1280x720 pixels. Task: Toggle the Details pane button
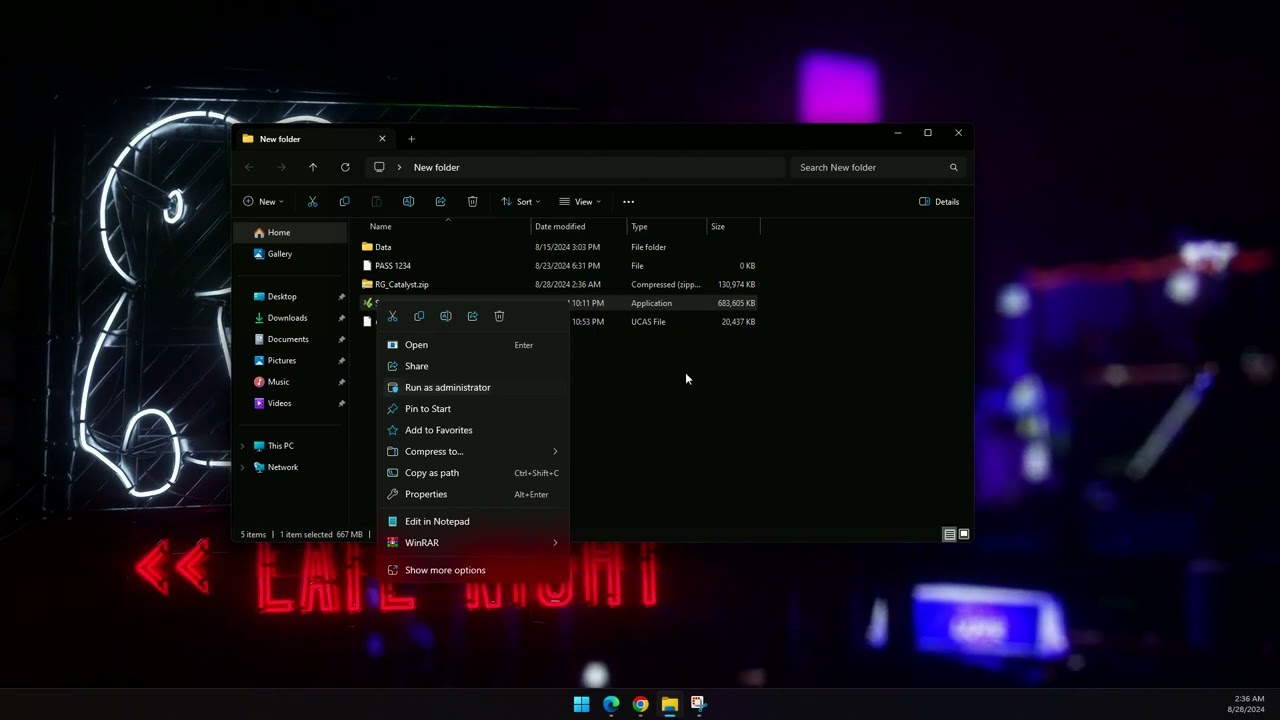939,201
